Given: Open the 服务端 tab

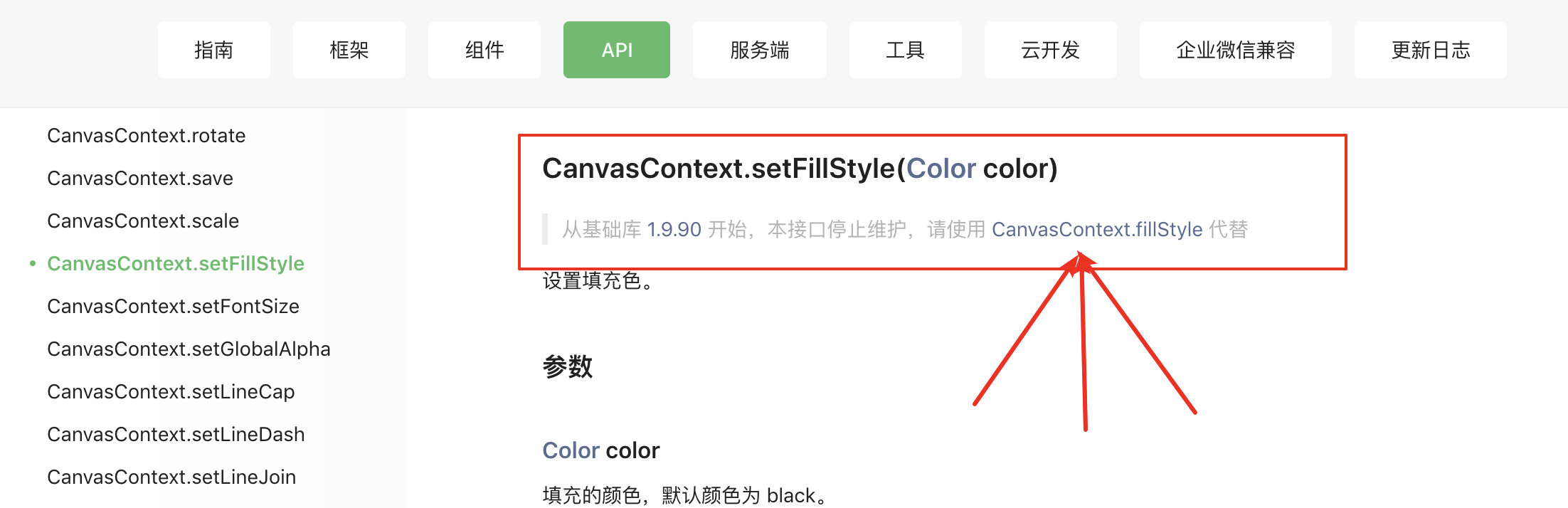Looking at the screenshot, I should tap(759, 50).
